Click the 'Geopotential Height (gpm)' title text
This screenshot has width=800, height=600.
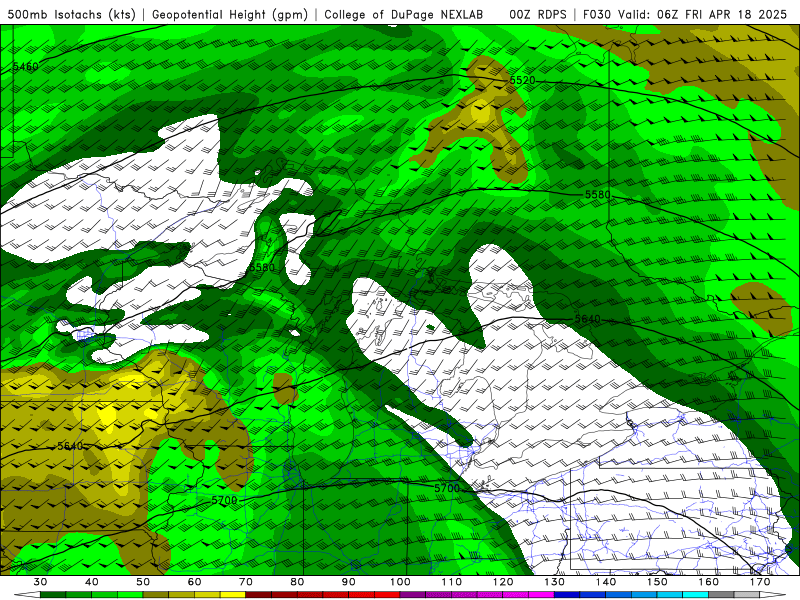pos(230,15)
